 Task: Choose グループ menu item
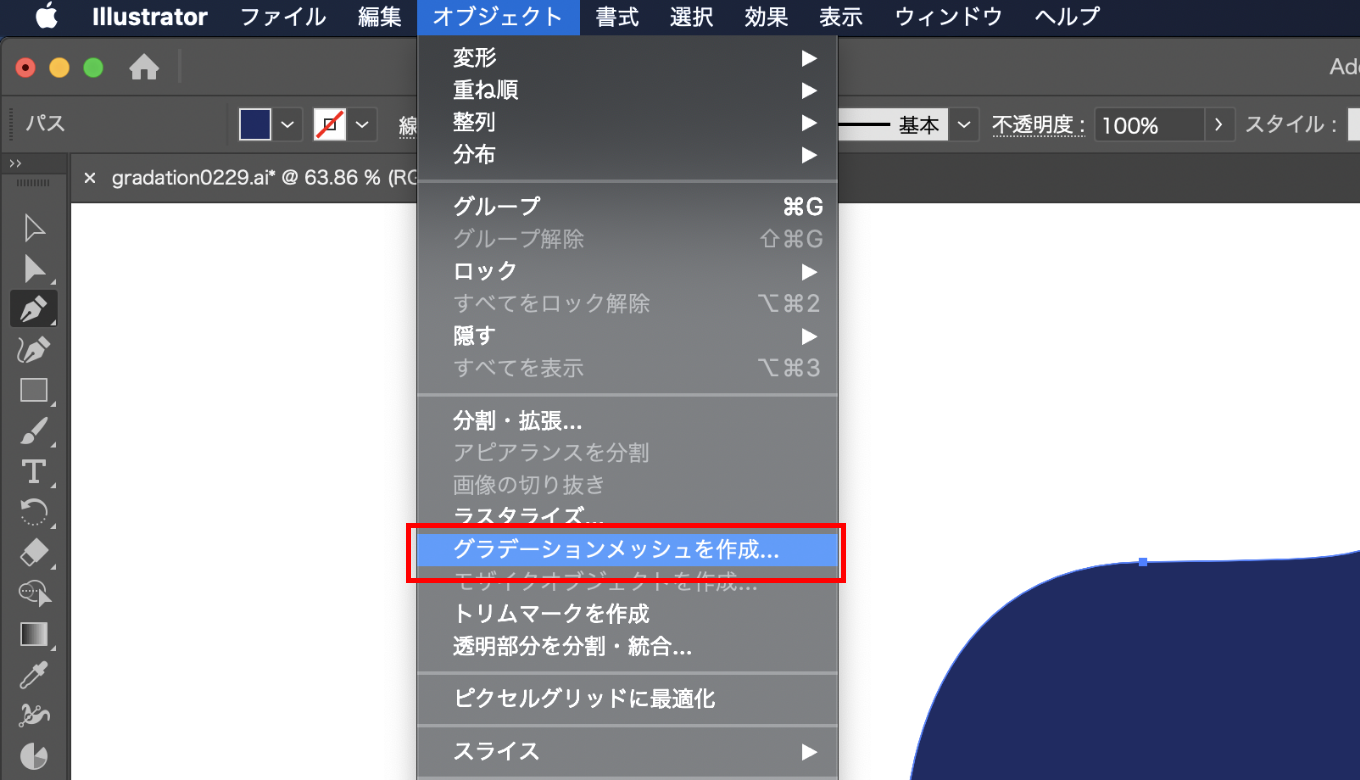(x=627, y=207)
